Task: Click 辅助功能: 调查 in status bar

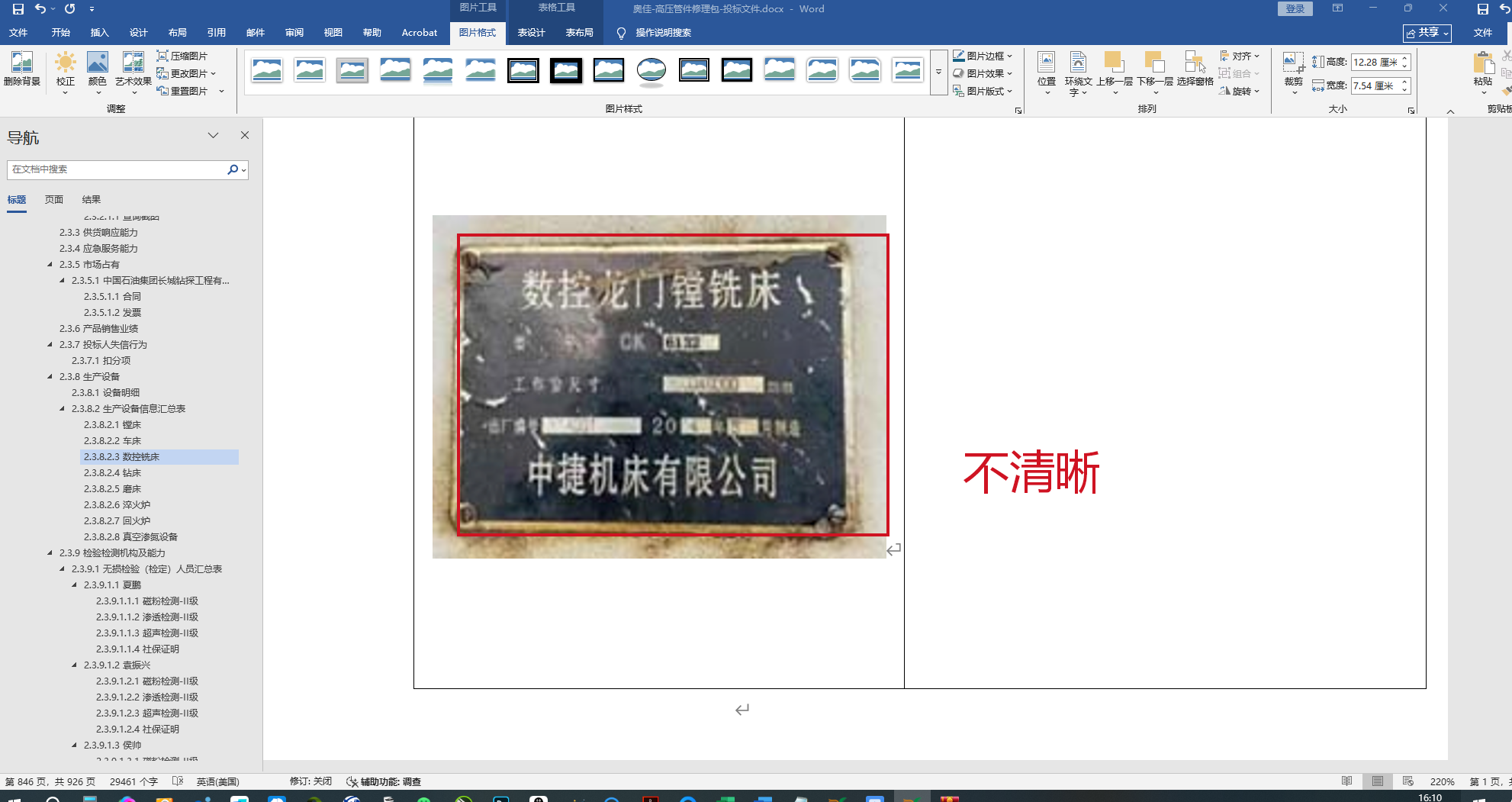Action: [x=384, y=781]
